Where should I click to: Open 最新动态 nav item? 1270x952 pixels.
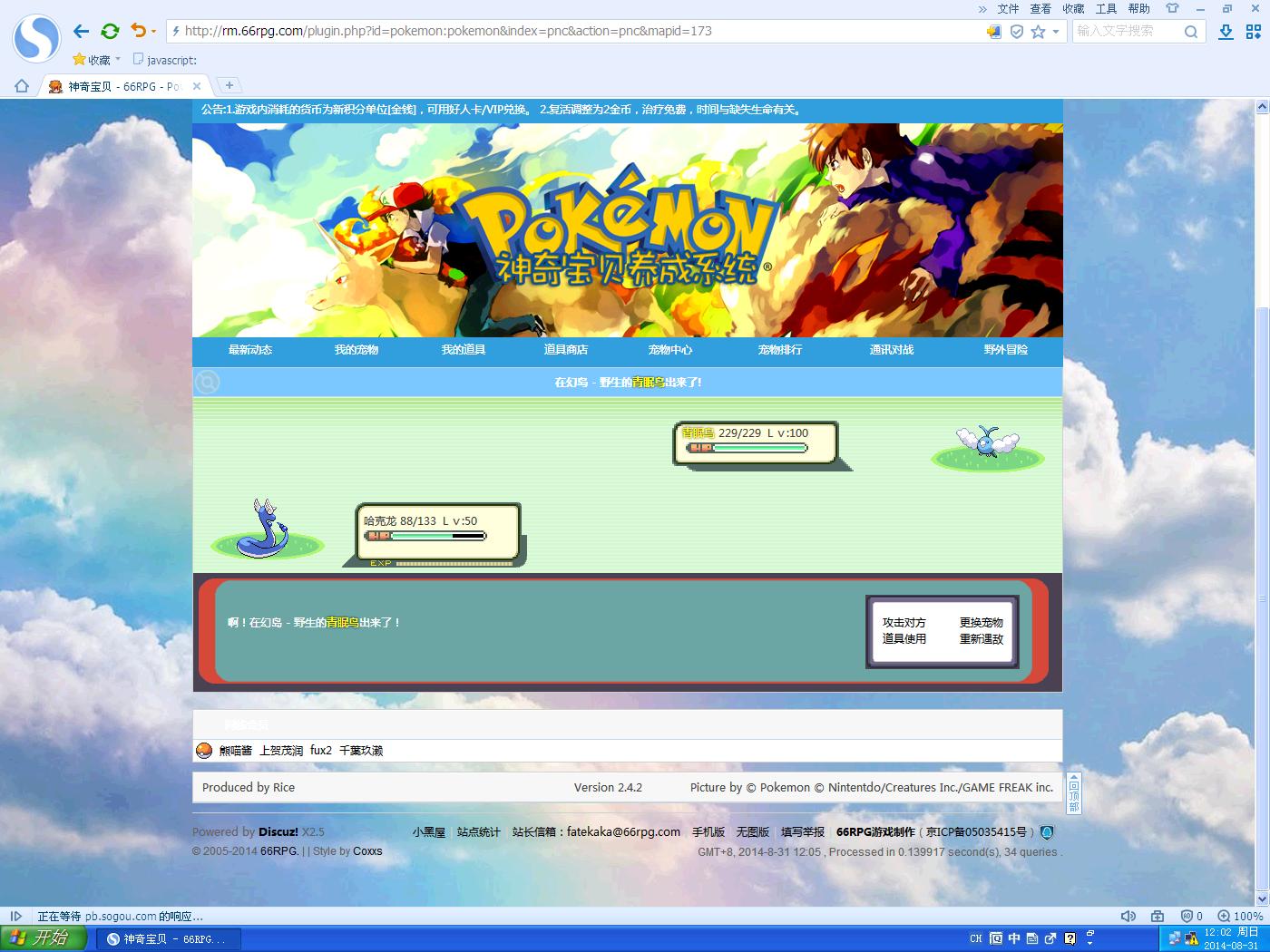(250, 350)
